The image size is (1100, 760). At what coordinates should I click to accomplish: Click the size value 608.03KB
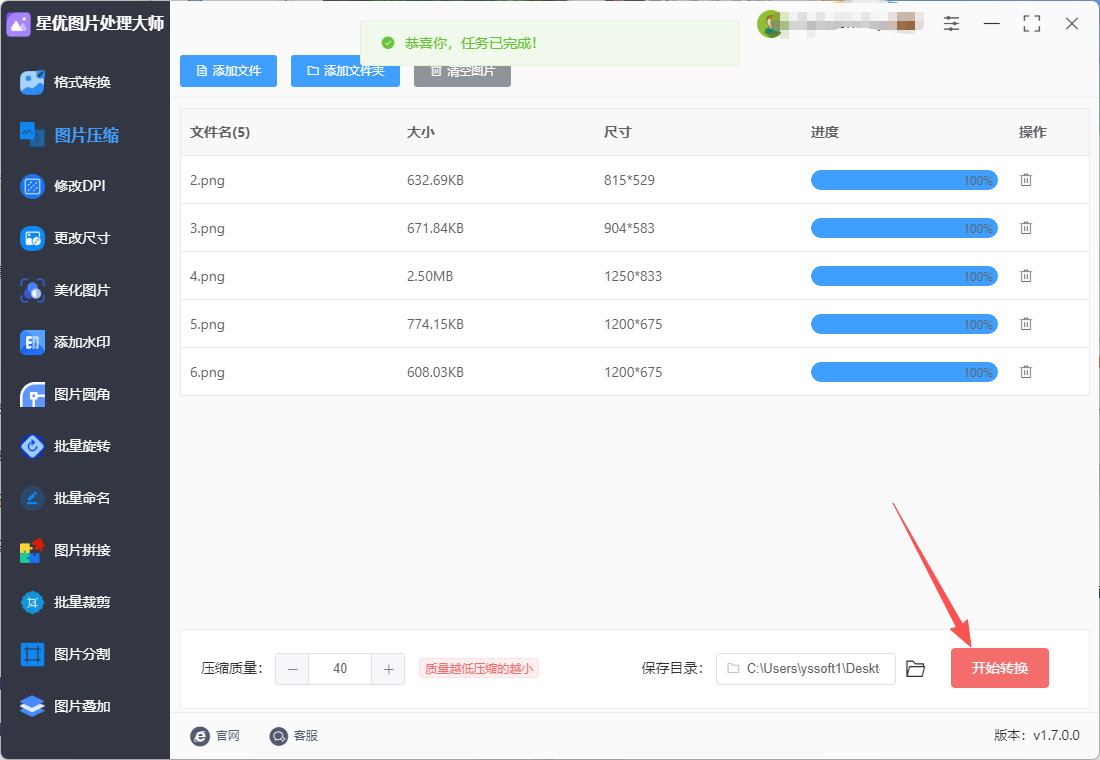click(435, 372)
